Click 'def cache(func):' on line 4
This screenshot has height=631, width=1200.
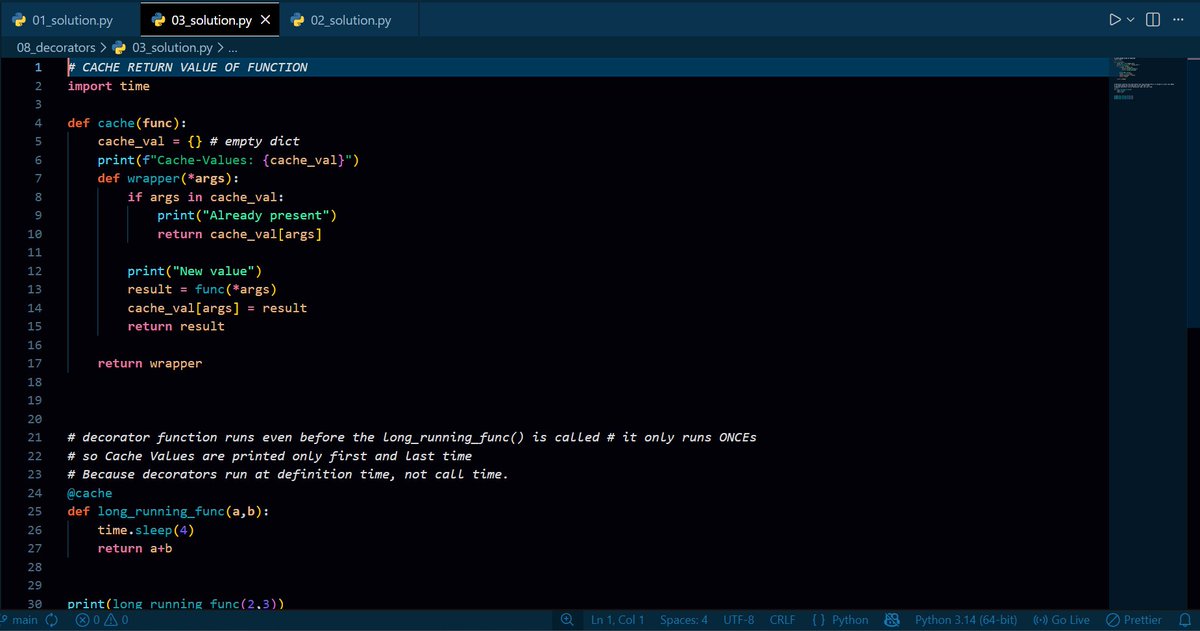(127, 123)
